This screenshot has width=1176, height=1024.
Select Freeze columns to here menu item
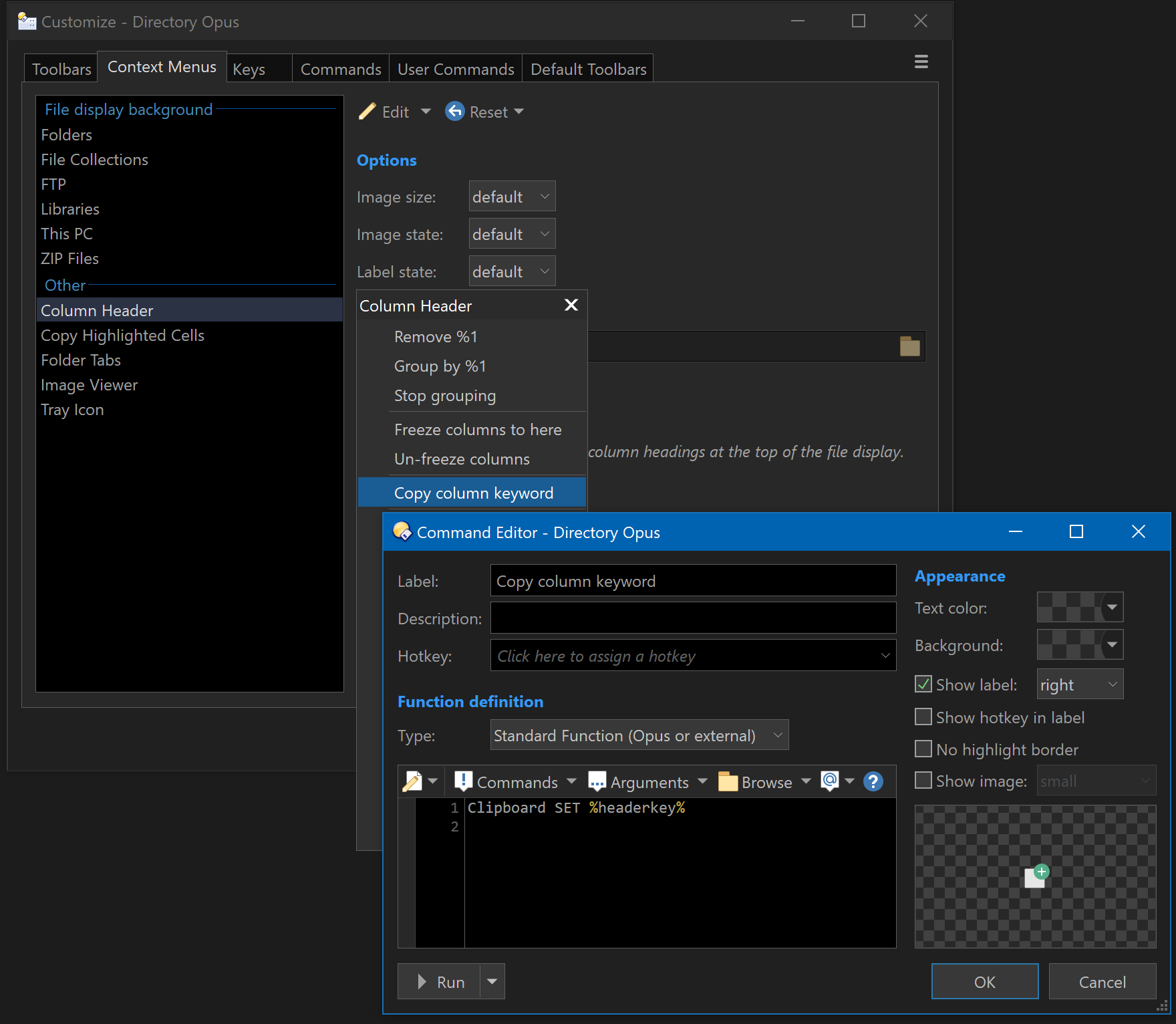(477, 430)
